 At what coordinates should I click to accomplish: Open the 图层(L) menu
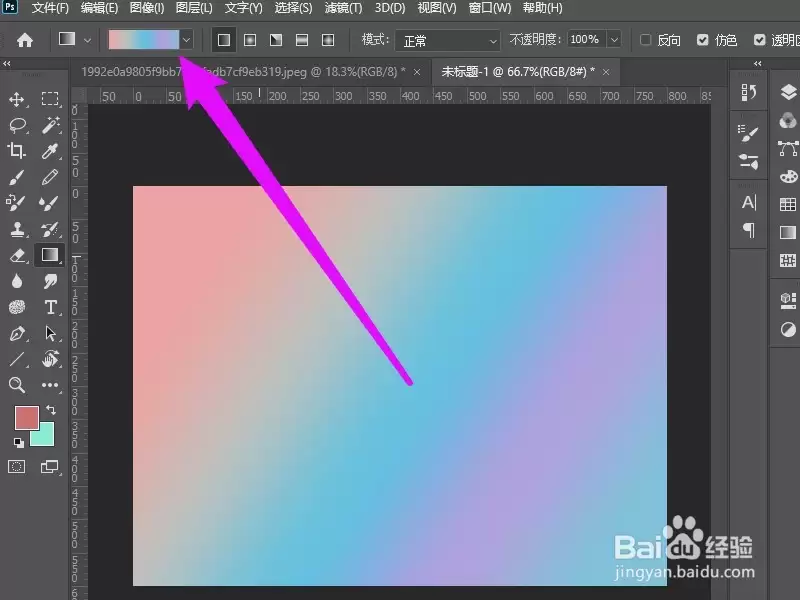[193, 8]
